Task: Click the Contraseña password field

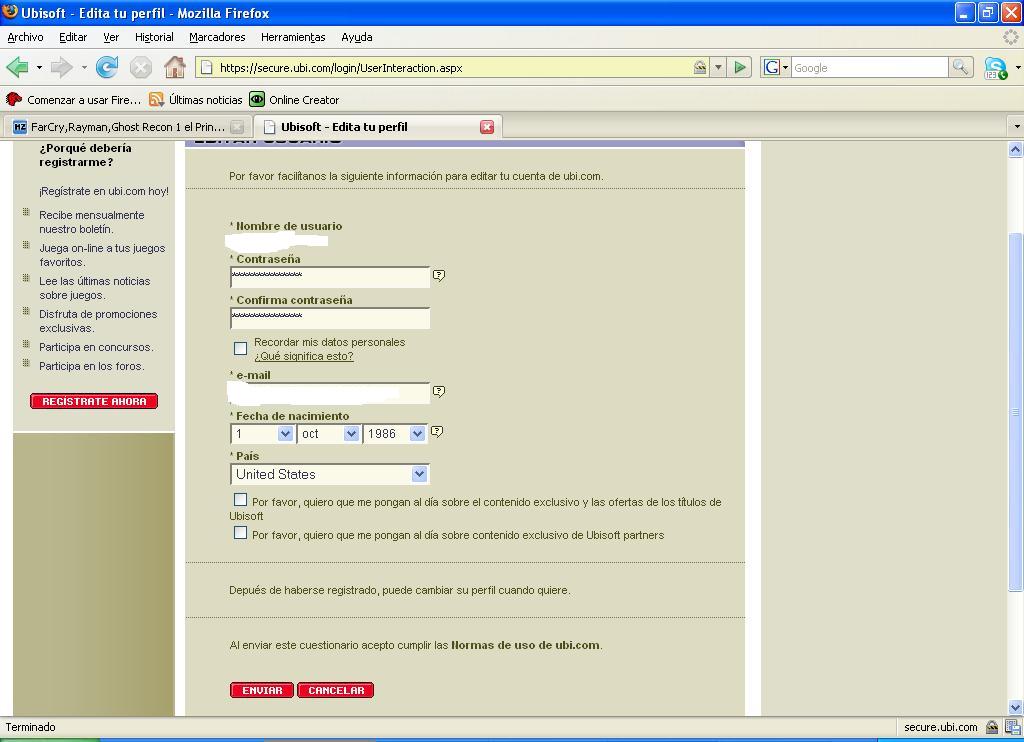Action: (330, 277)
